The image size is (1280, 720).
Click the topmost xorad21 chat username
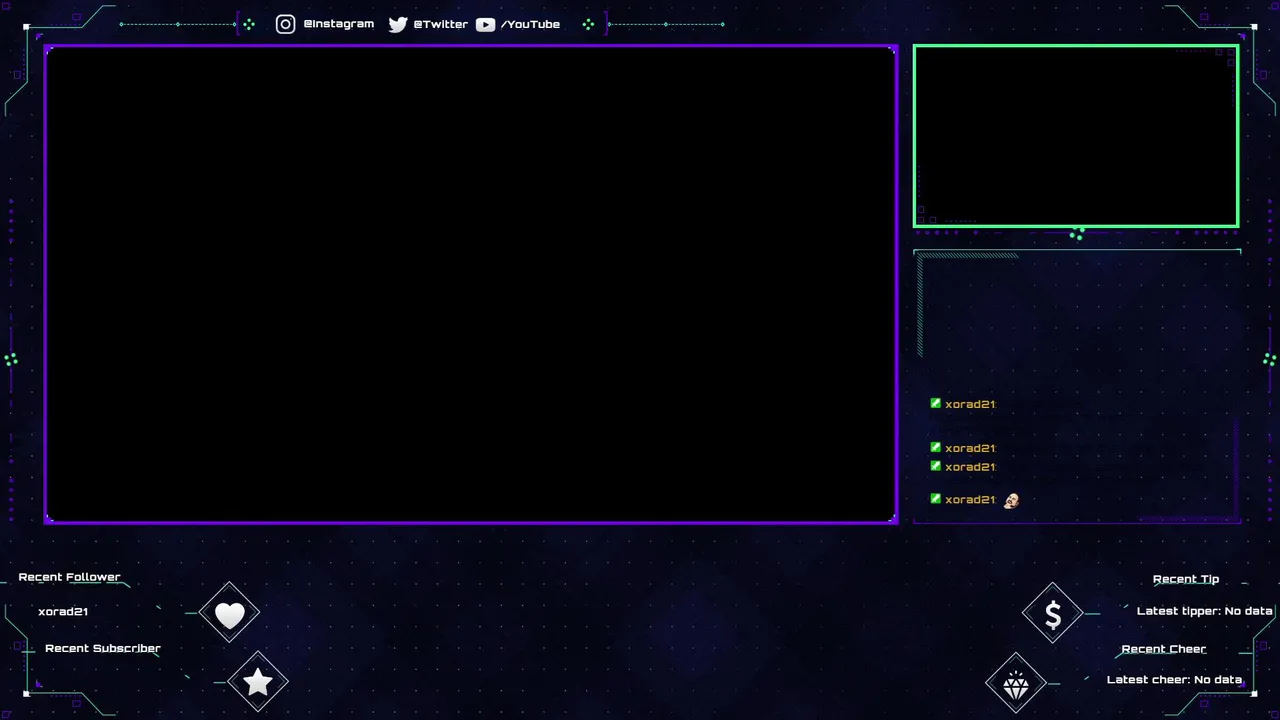pyautogui.click(x=971, y=404)
